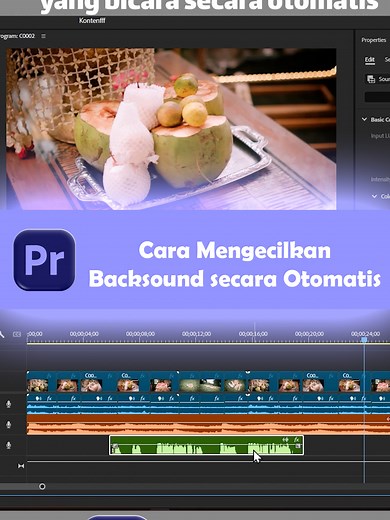390x520 pixels.
Task: Click the stretch arrows icon on green clip
Action: coord(285,440)
